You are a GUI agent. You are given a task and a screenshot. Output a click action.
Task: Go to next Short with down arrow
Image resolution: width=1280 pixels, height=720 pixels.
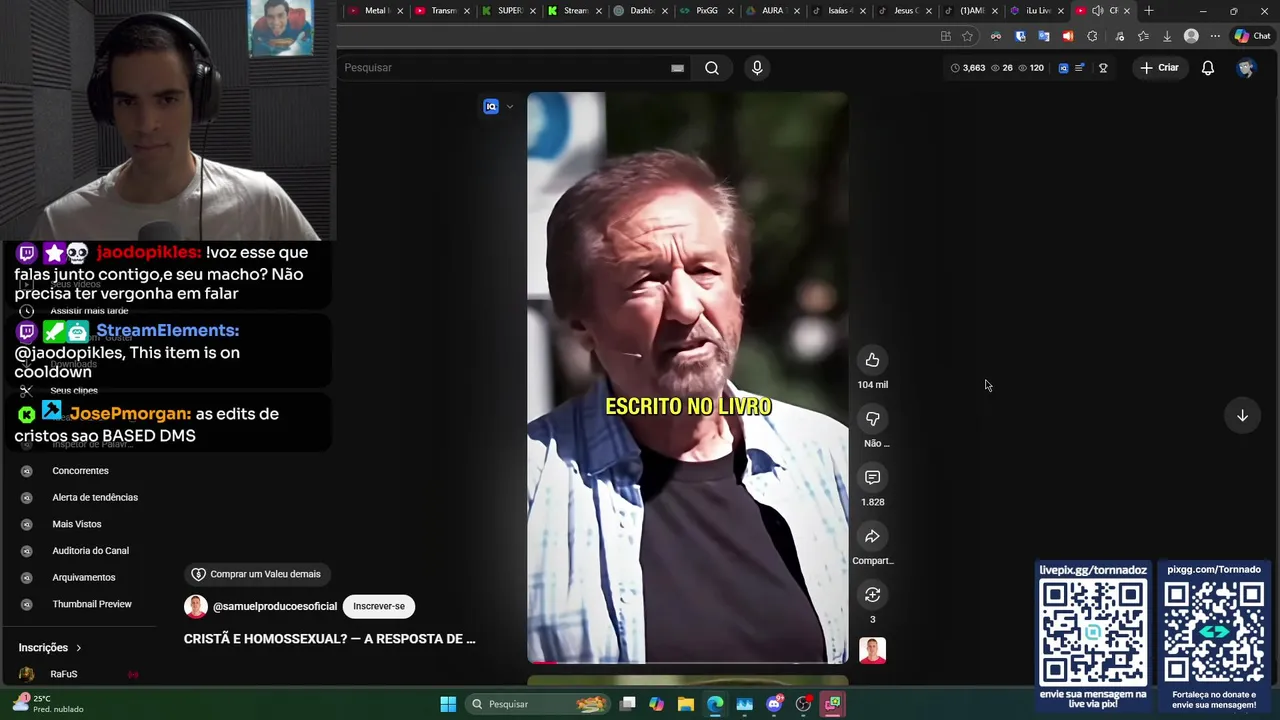pyautogui.click(x=1242, y=416)
